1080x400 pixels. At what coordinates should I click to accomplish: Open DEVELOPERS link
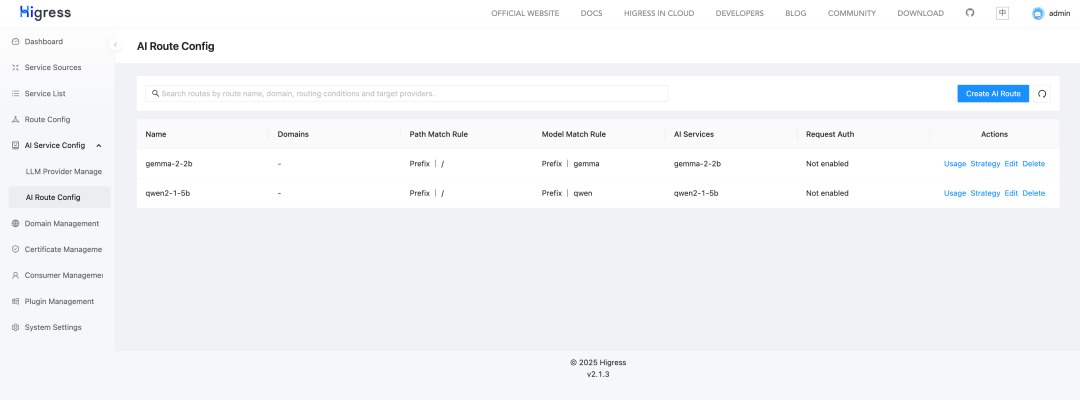pos(739,13)
